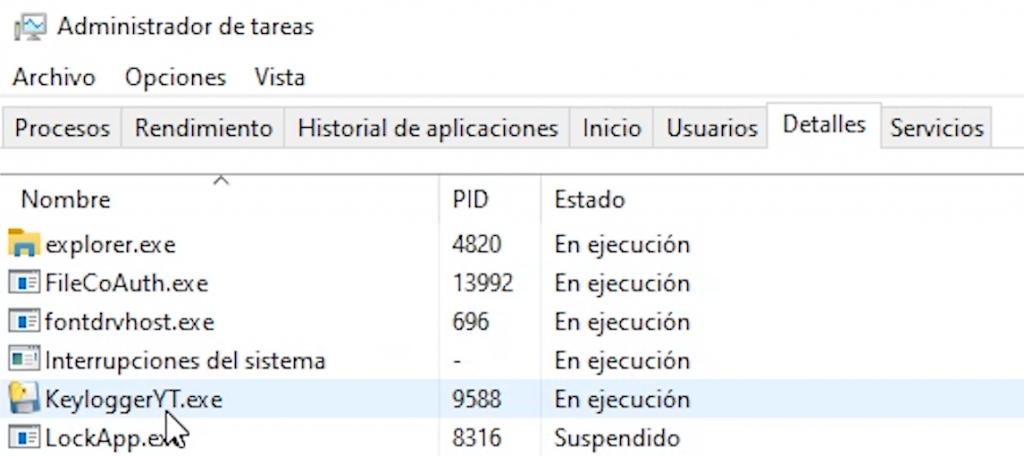This screenshot has width=1024, height=456.
Task: Go to the Usuarios tab
Action: [x=712, y=128]
